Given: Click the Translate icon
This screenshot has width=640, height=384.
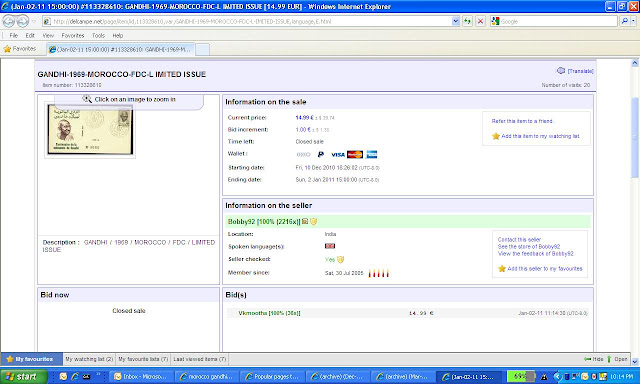Looking at the screenshot, I should [561, 71].
